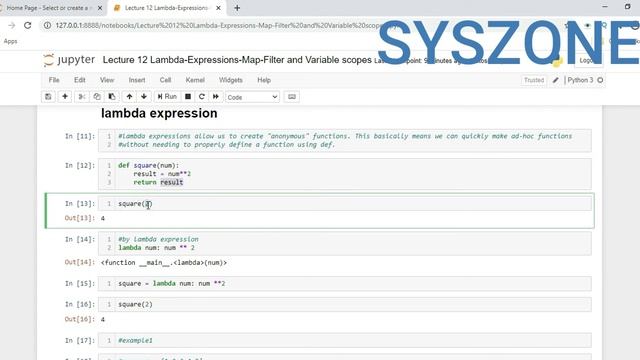Open the File menu
640x360 pixels.
[54, 80]
